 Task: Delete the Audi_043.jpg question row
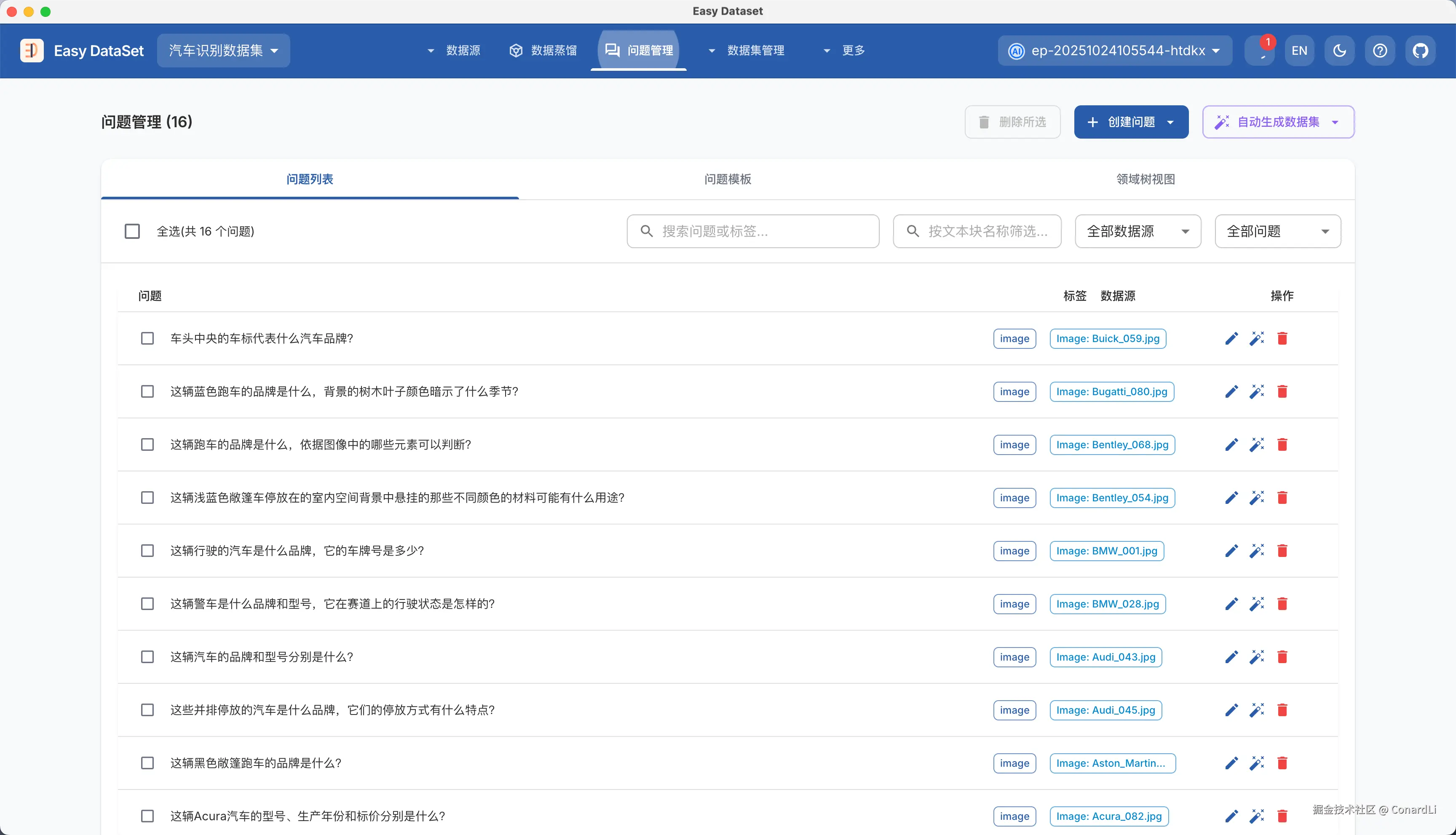(x=1282, y=657)
